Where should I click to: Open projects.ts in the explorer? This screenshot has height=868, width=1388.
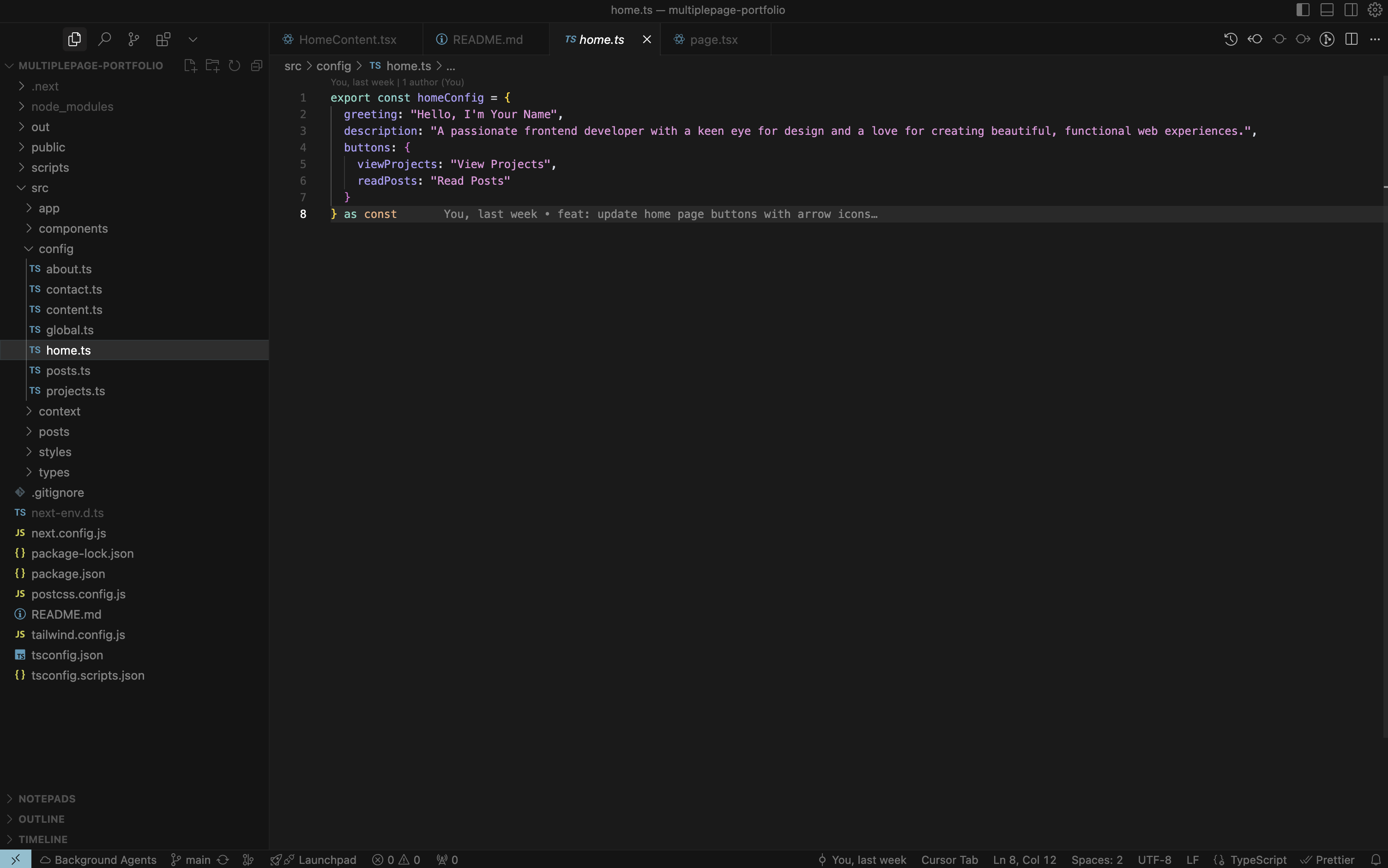(x=75, y=391)
